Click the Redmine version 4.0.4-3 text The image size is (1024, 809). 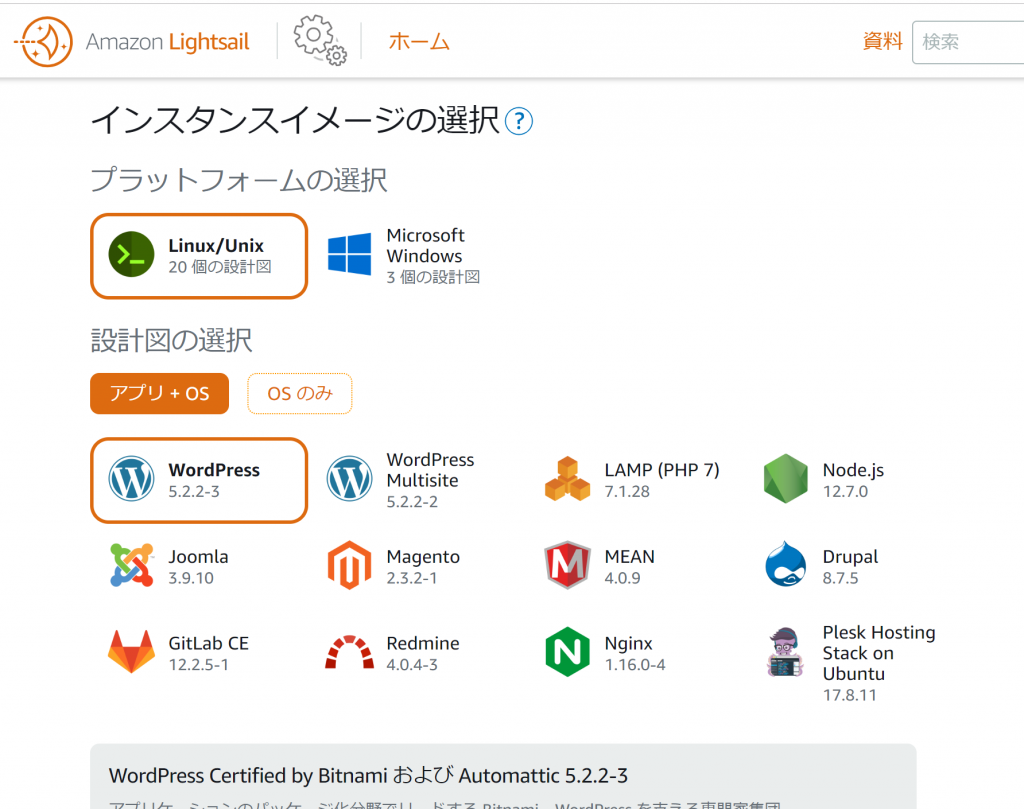pyautogui.click(x=412, y=665)
